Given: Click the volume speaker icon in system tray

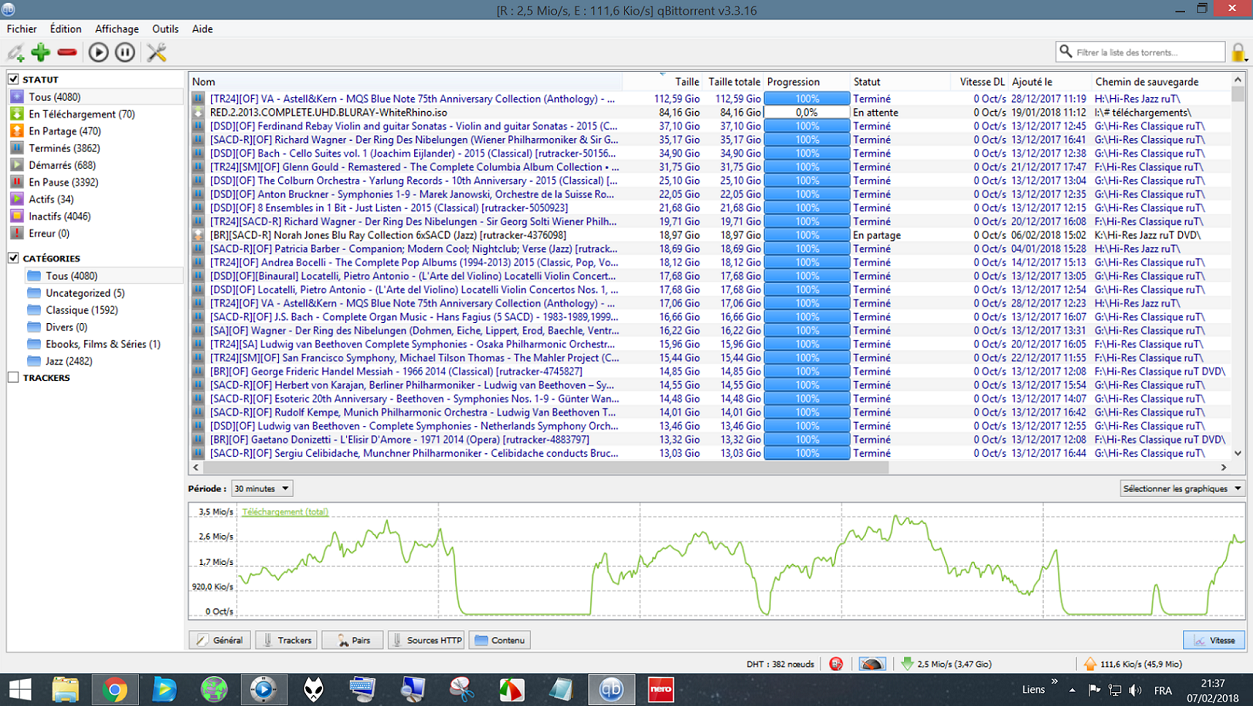Looking at the screenshot, I should [x=1135, y=690].
